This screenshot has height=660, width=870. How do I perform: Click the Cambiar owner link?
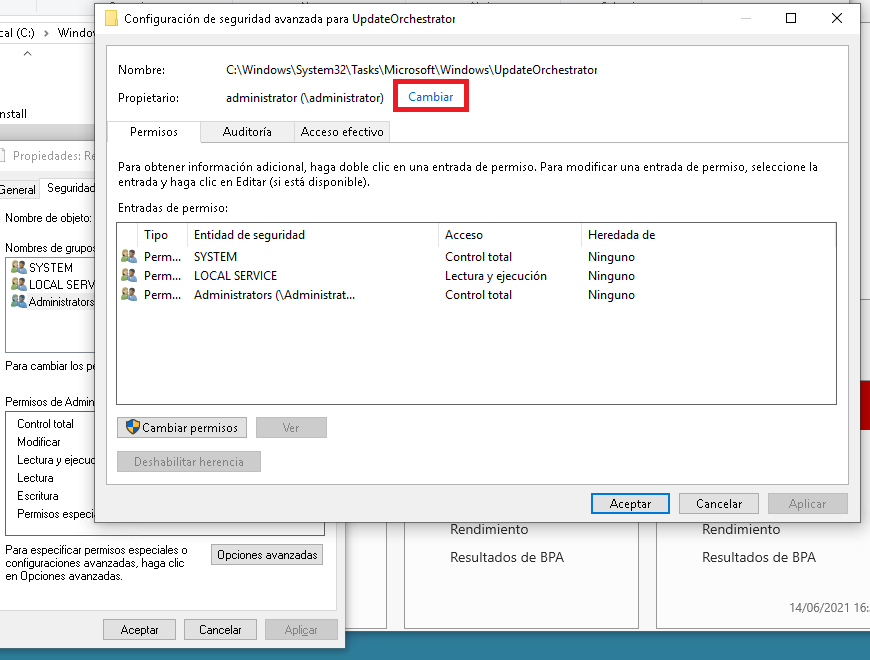pos(431,97)
